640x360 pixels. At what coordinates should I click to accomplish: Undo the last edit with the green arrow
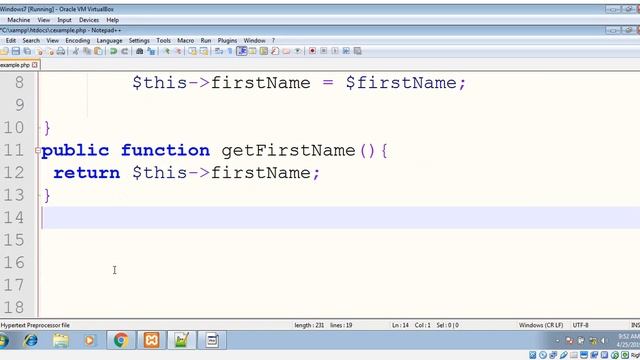click(x=113, y=51)
